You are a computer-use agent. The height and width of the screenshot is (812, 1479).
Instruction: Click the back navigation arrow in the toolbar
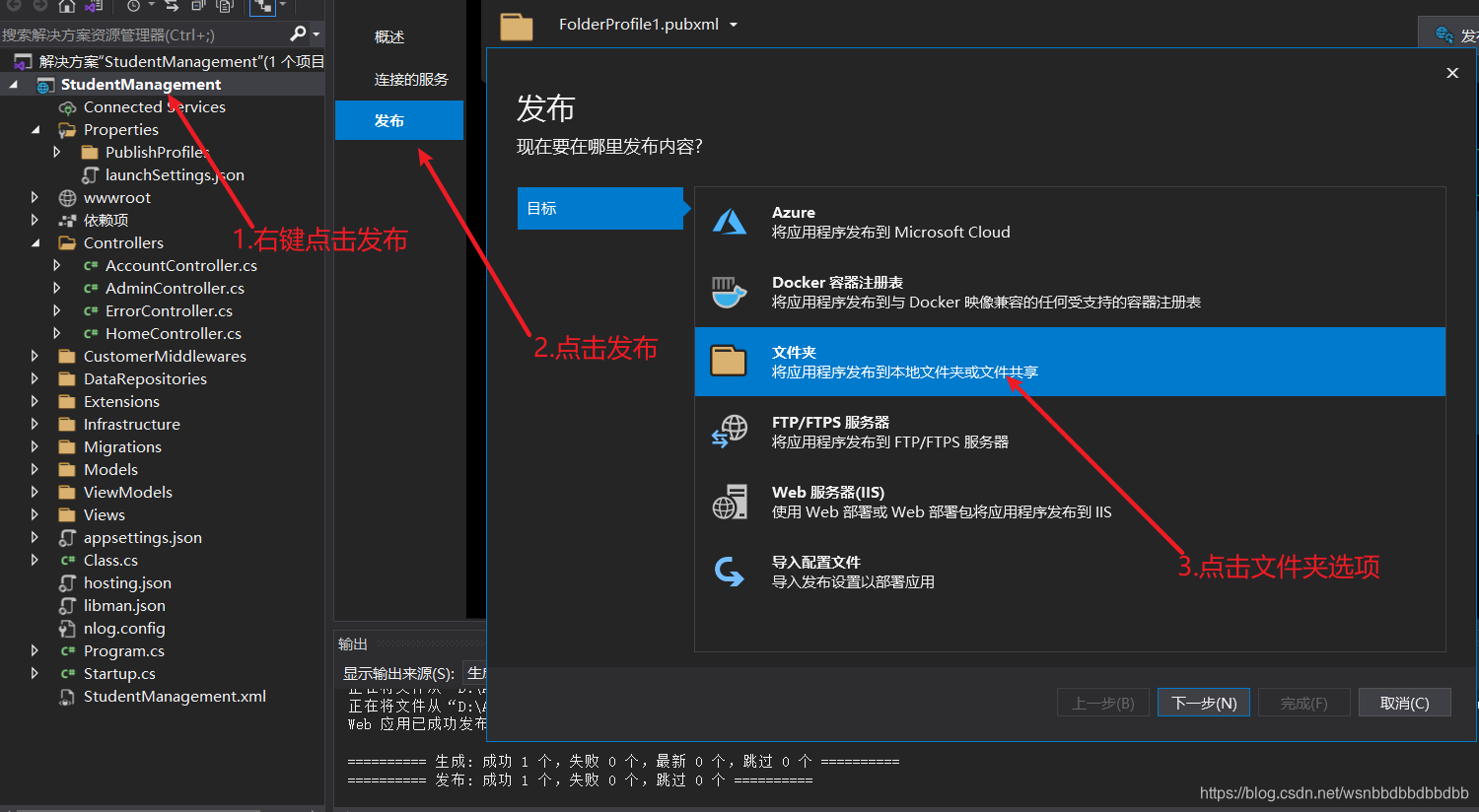click(14, 7)
